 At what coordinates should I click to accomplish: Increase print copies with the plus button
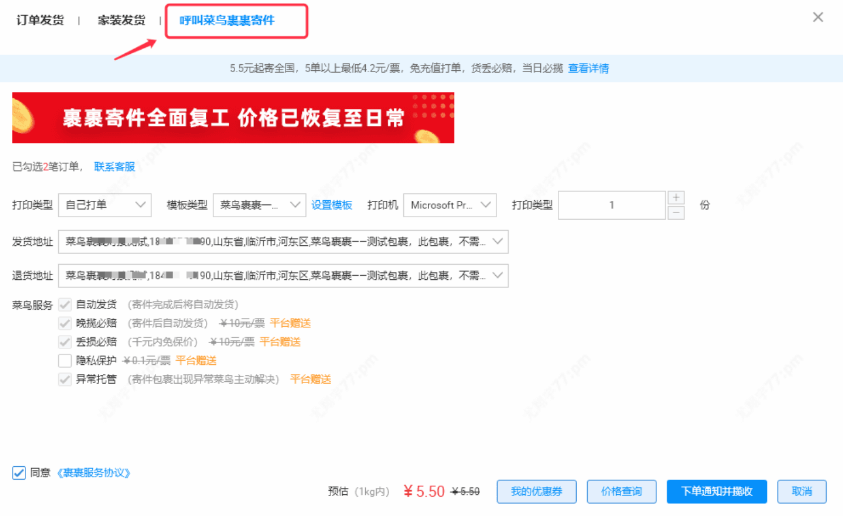676,197
